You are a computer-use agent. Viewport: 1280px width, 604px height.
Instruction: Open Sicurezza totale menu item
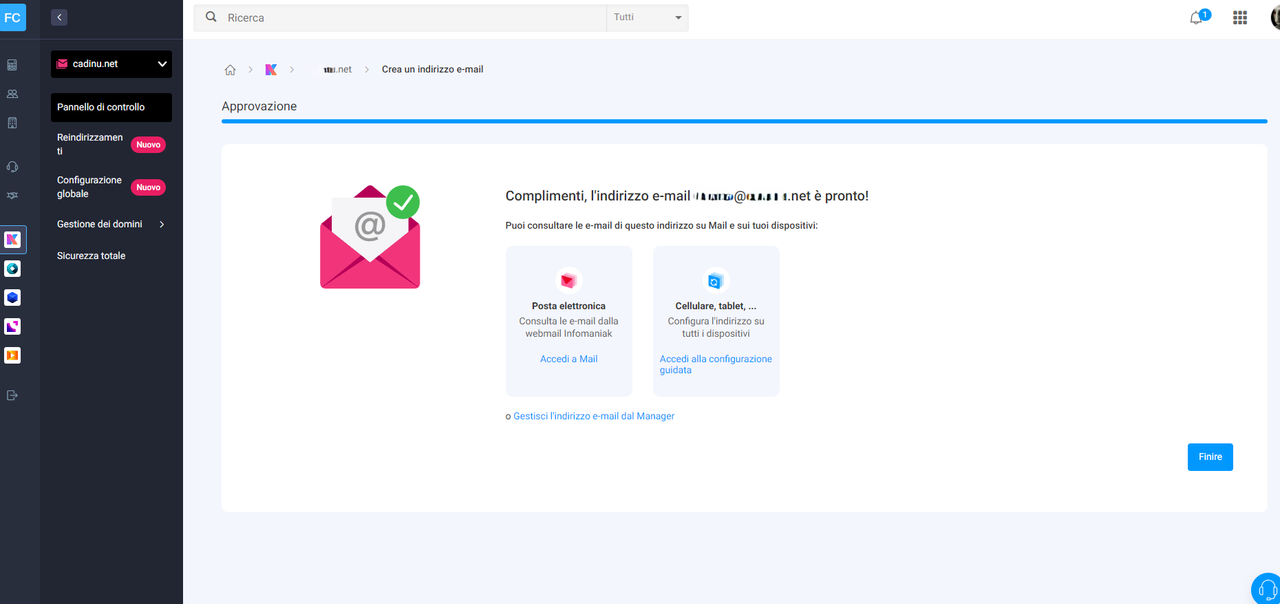(91, 256)
